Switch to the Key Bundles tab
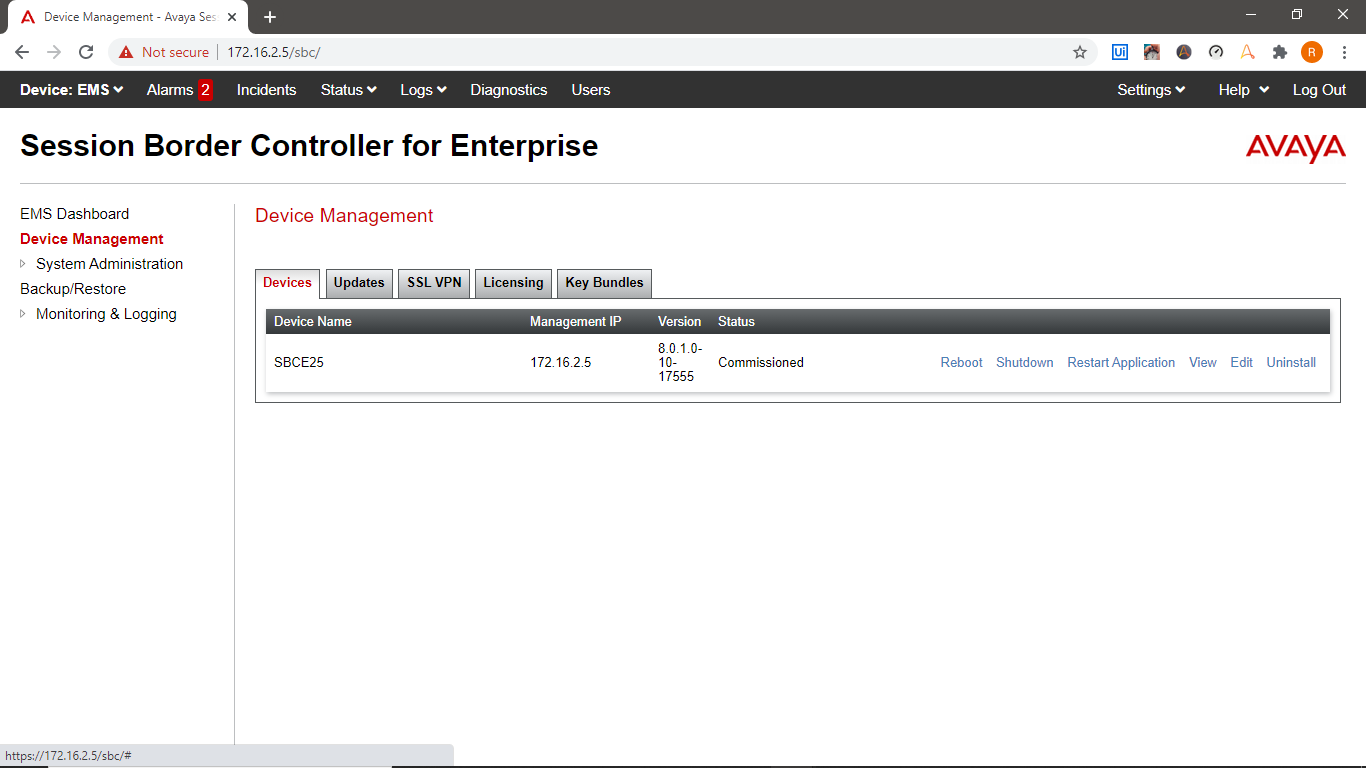1366x768 pixels. pyautogui.click(x=604, y=283)
